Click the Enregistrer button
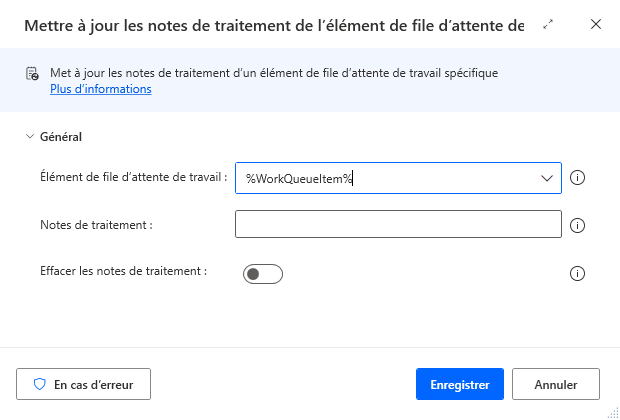This screenshot has height=420, width=620. pos(460,384)
